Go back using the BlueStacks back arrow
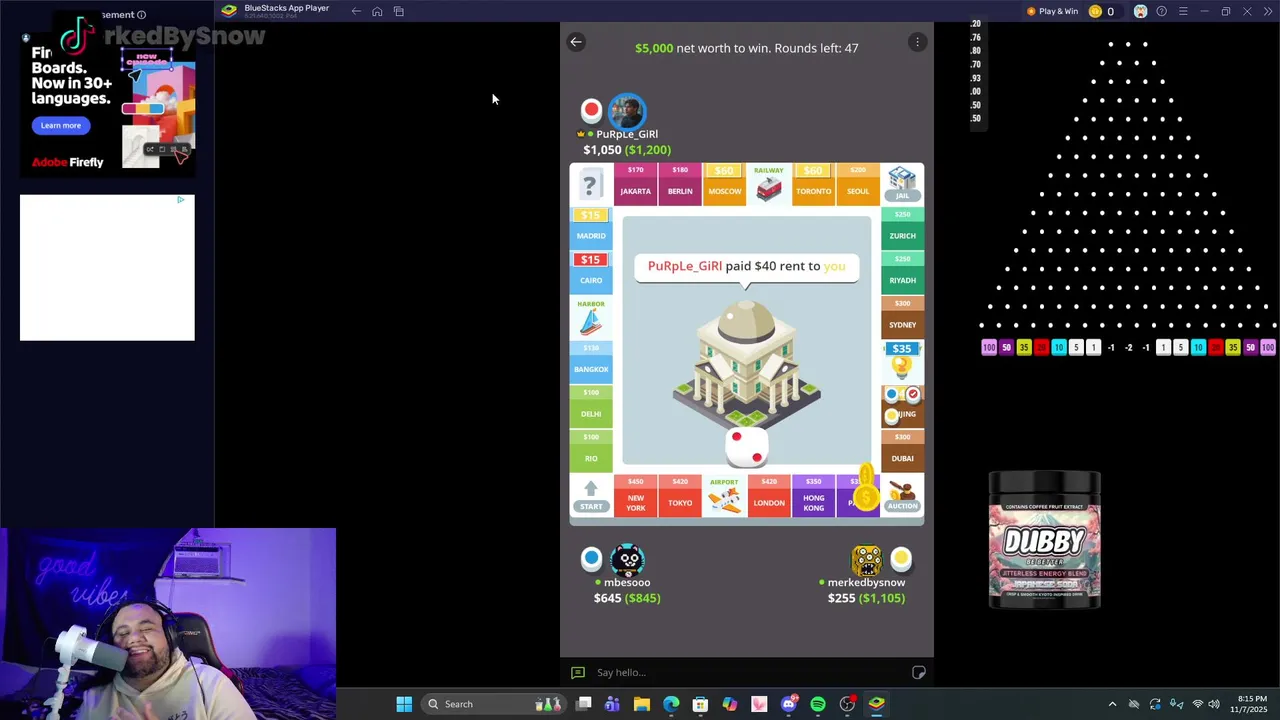This screenshot has height=720, width=1280. 356,11
